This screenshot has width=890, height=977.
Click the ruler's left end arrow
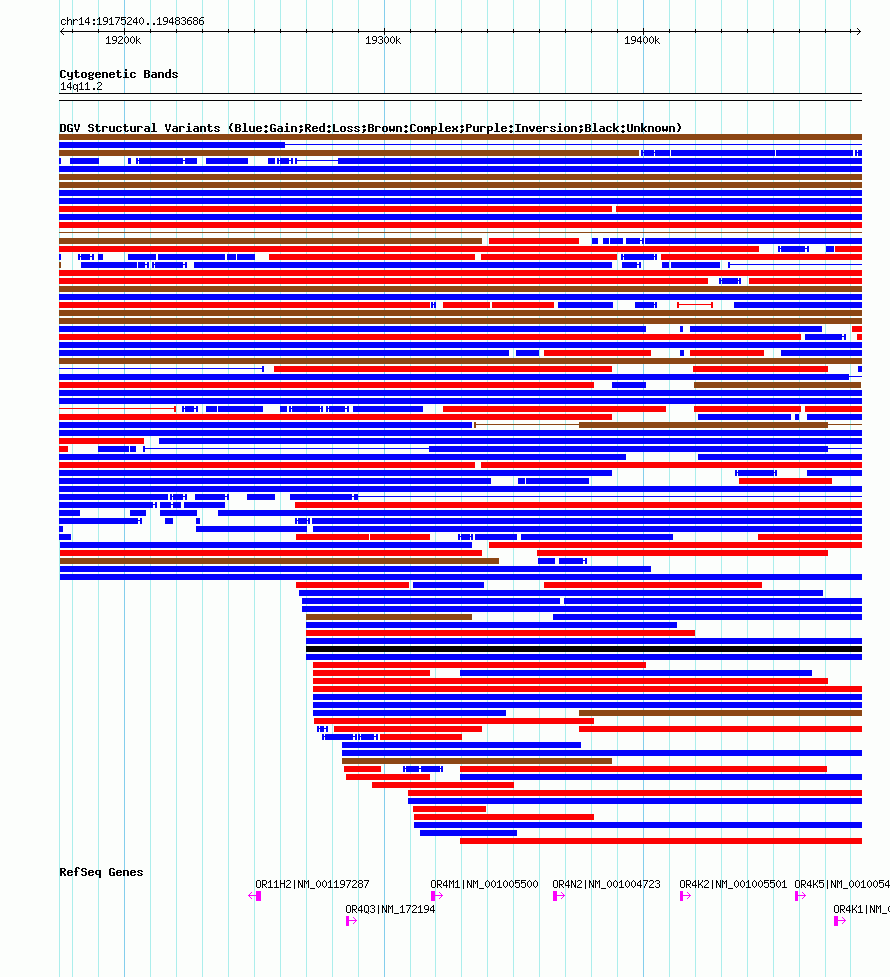pyautogui.click(x=62, y=31)
